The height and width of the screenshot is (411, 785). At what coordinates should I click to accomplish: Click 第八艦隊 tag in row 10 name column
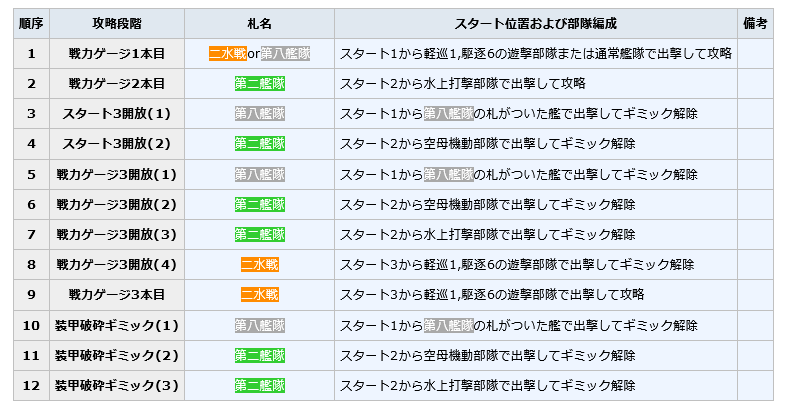(260, 325)
